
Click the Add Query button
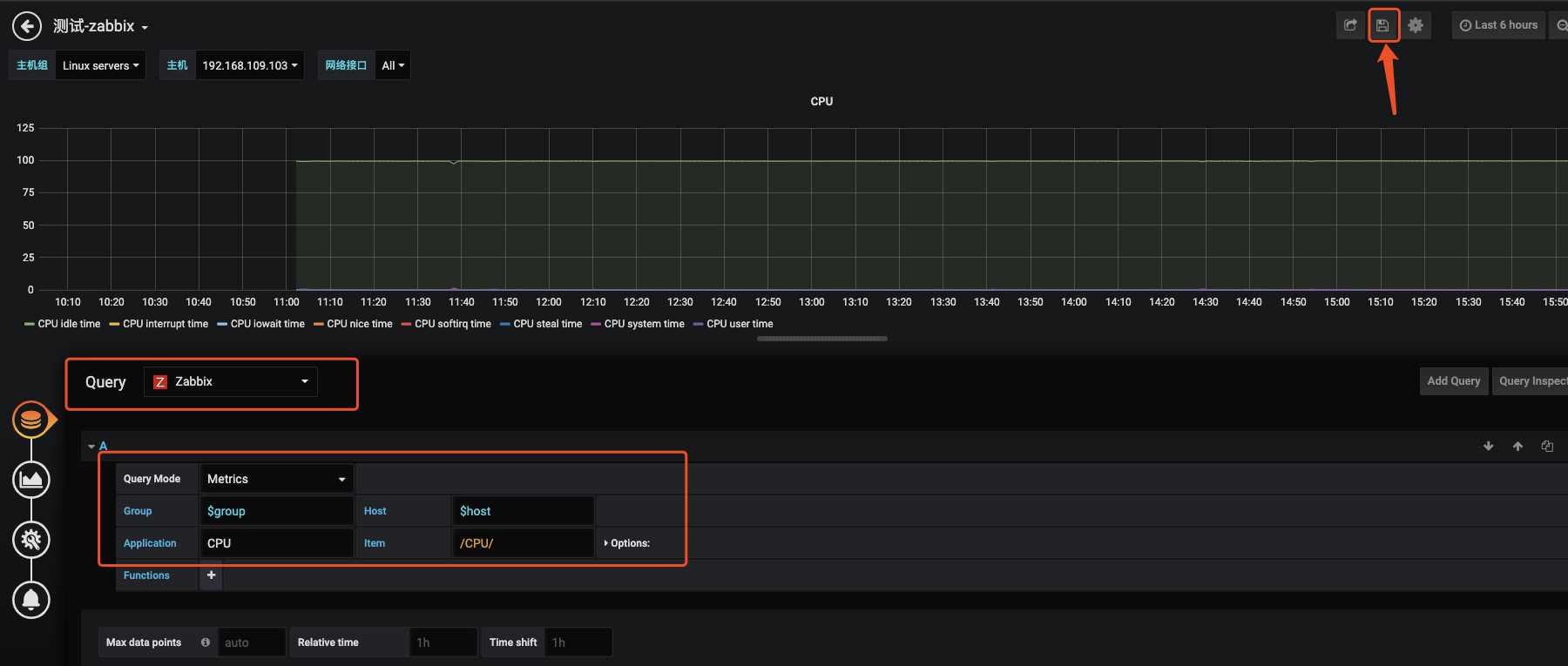coord(1454,381)
